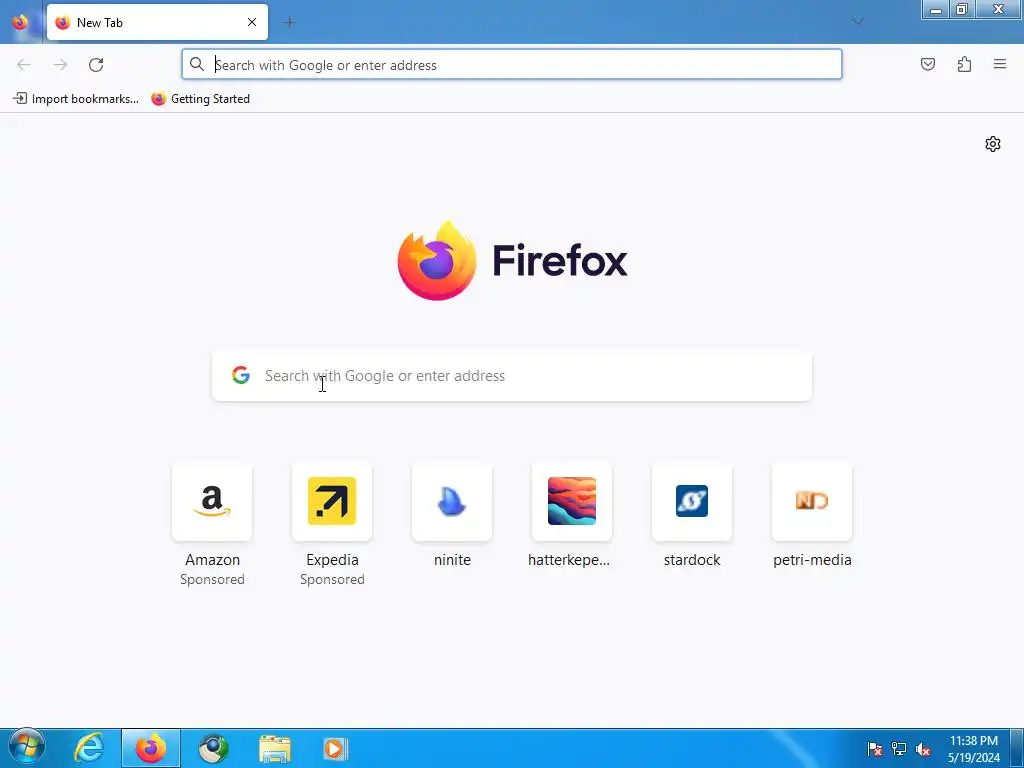The width and height of the screenshot is (1024, 768).
Task: Go forward with the forward arrow
Action: coord(60,65)
